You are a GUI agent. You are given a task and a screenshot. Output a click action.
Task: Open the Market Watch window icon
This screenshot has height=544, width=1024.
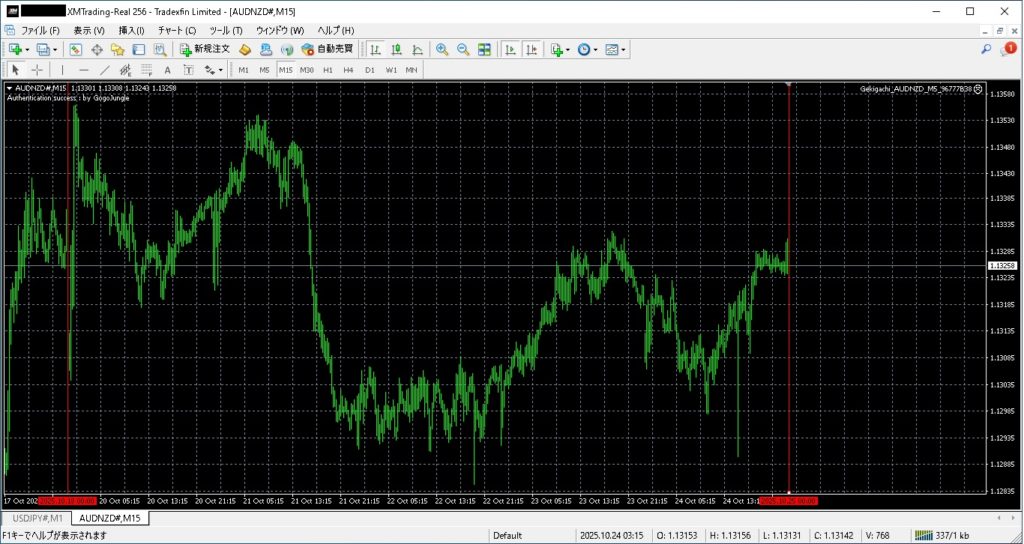[75, 49]
